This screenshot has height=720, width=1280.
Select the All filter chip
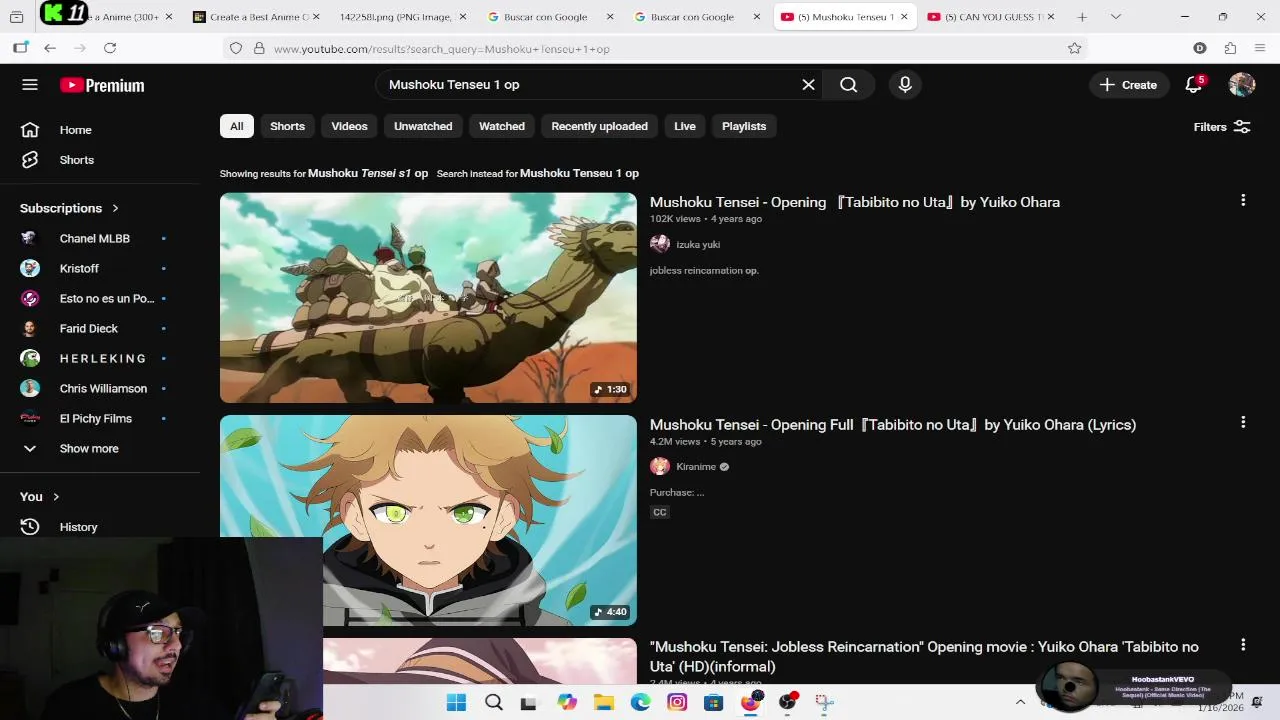coord(237,126)
